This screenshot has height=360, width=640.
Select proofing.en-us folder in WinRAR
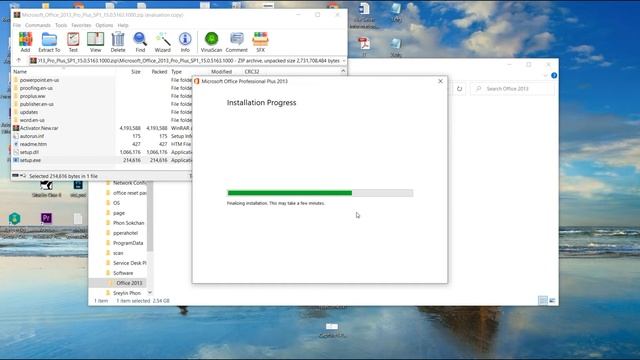point(36,88)
